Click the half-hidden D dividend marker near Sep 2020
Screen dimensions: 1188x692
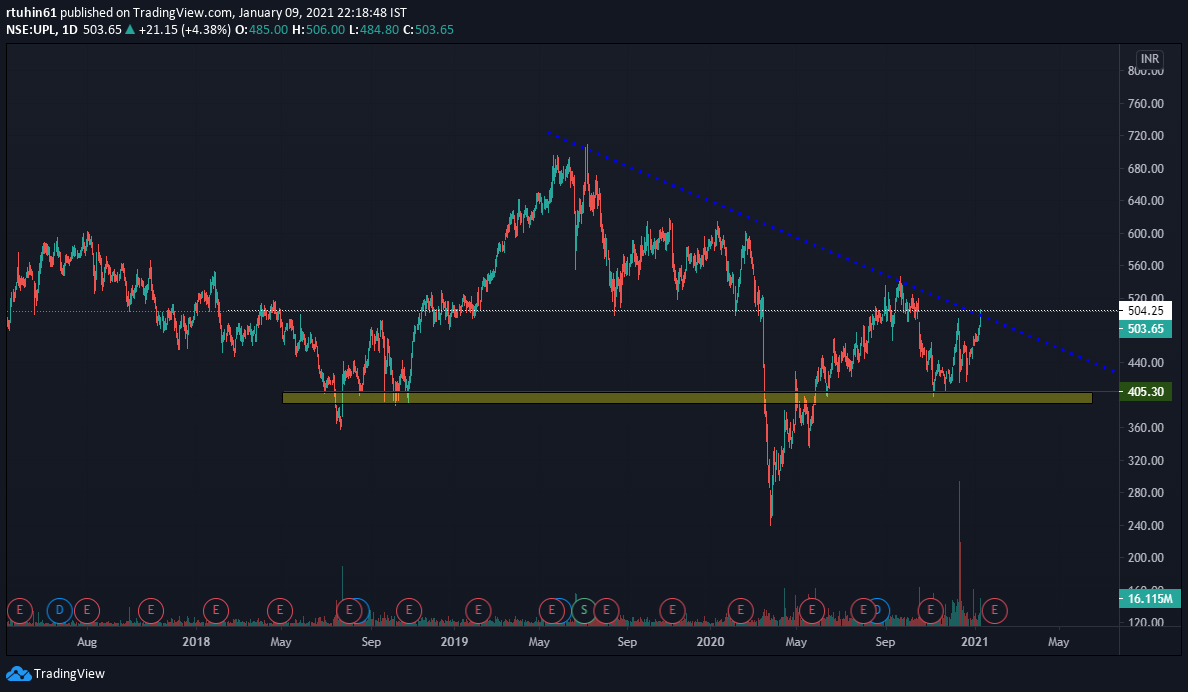880,610
